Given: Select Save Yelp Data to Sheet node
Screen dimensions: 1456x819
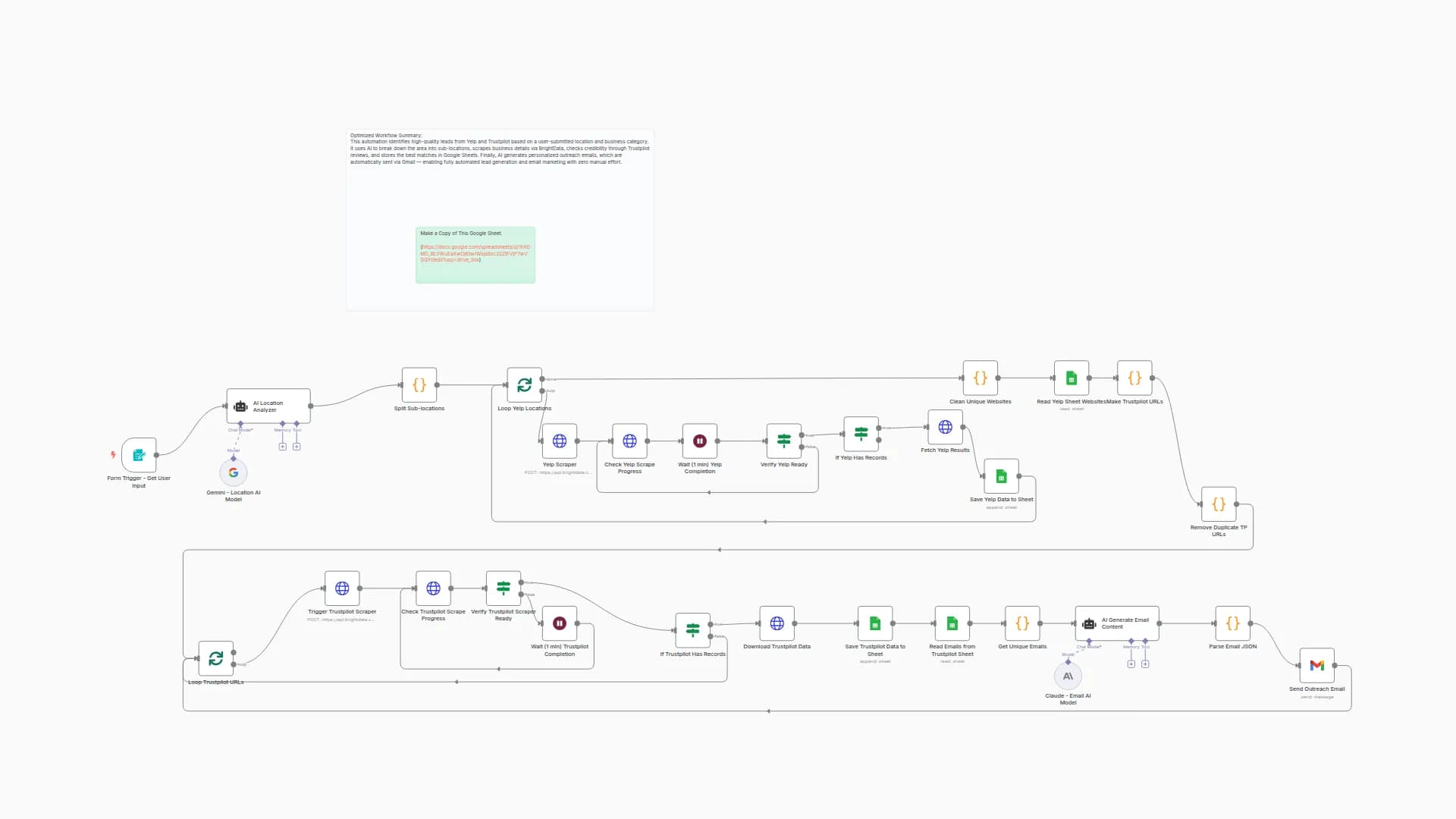Looking at the screenshot, I should tap(1002, 476).
